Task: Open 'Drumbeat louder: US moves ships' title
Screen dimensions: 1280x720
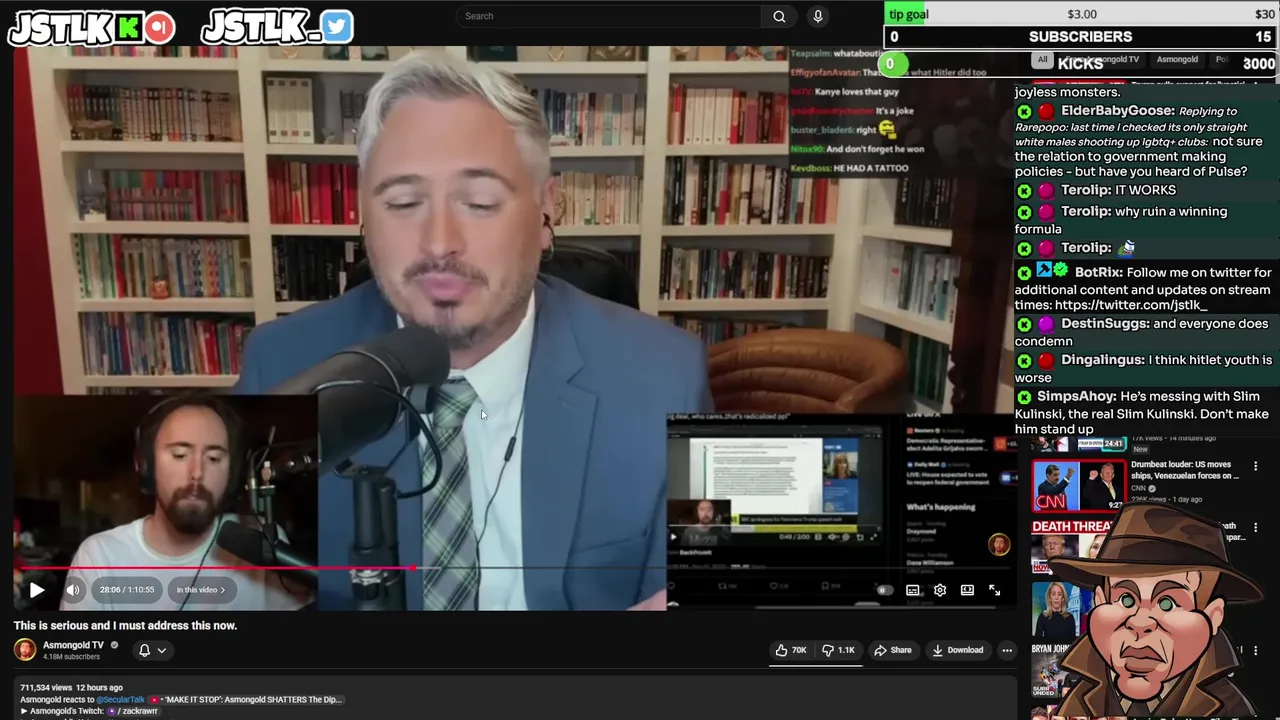Action: (x=1185, y=470)
